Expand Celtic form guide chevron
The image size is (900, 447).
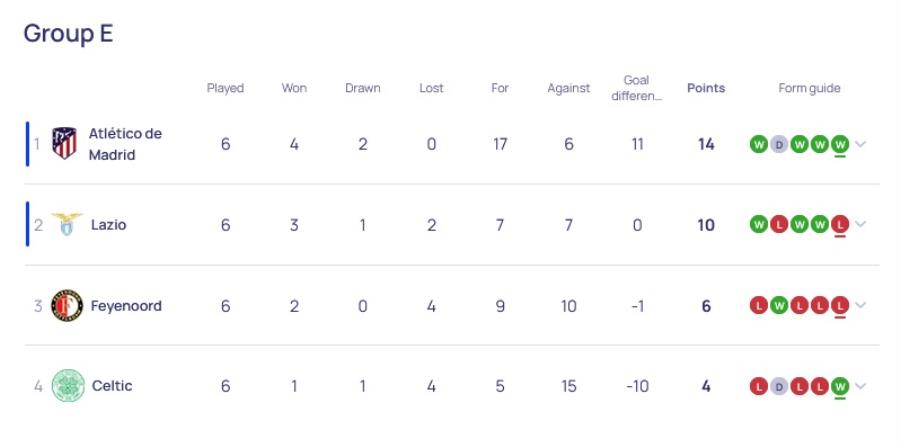pos(860,386)
